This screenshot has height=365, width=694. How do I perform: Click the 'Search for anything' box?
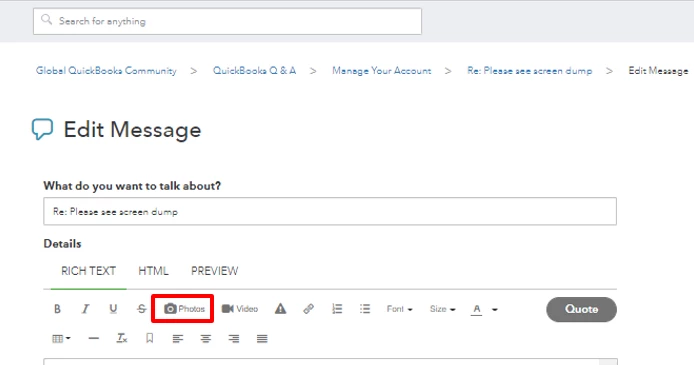(x=227, y=21)
